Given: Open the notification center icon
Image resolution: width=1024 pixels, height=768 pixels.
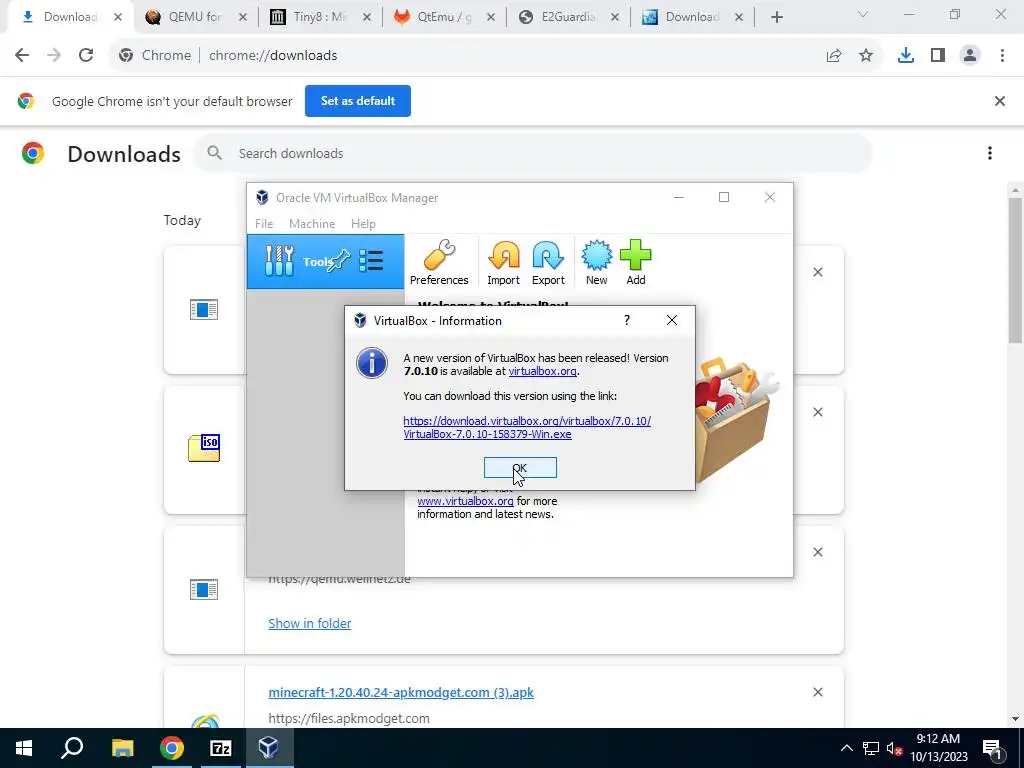Looking at the screenshot, I should tap(993, 748).
